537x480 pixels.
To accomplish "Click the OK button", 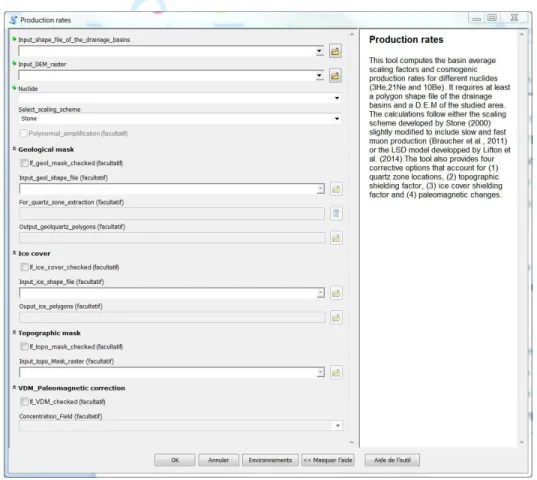I will click(175, 460).
